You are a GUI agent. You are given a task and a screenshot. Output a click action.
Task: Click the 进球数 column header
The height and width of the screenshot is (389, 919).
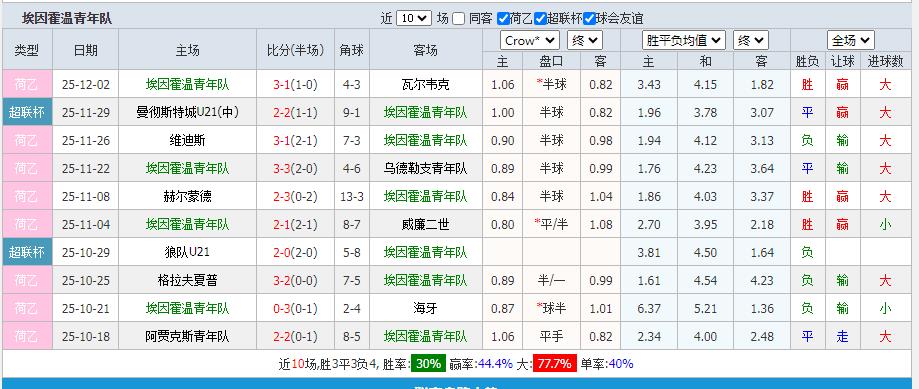pos(885,62)
